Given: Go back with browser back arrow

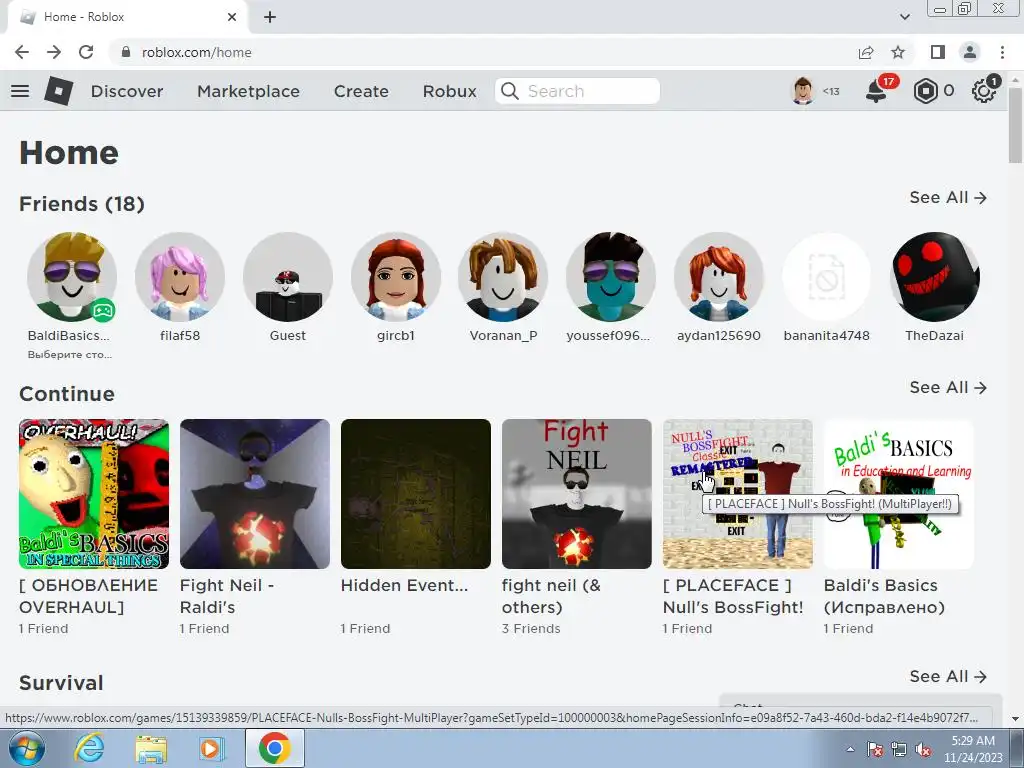Looking at the screenshot, I should tap(22, 52).
